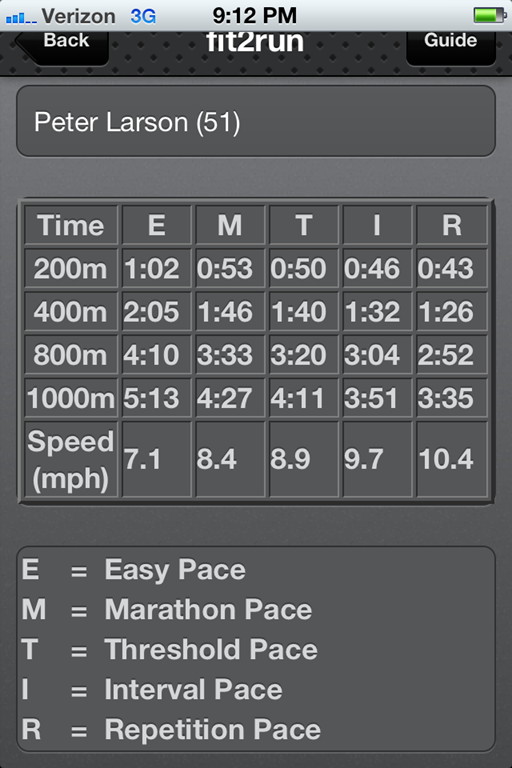
Task: Open the Guide button
Action: coord(451,47)
